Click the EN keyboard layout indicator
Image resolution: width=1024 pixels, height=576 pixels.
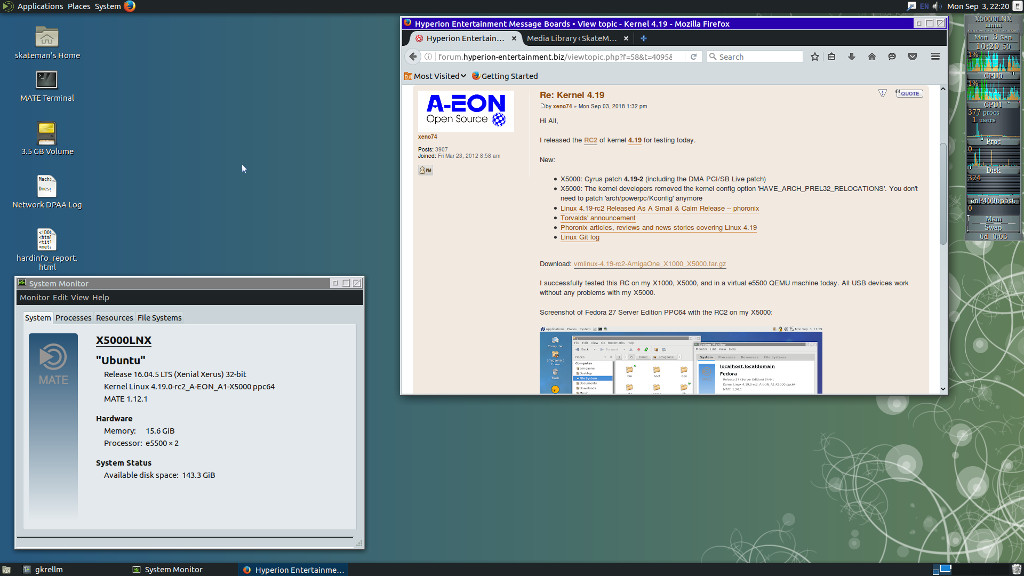tap(924, 6)
